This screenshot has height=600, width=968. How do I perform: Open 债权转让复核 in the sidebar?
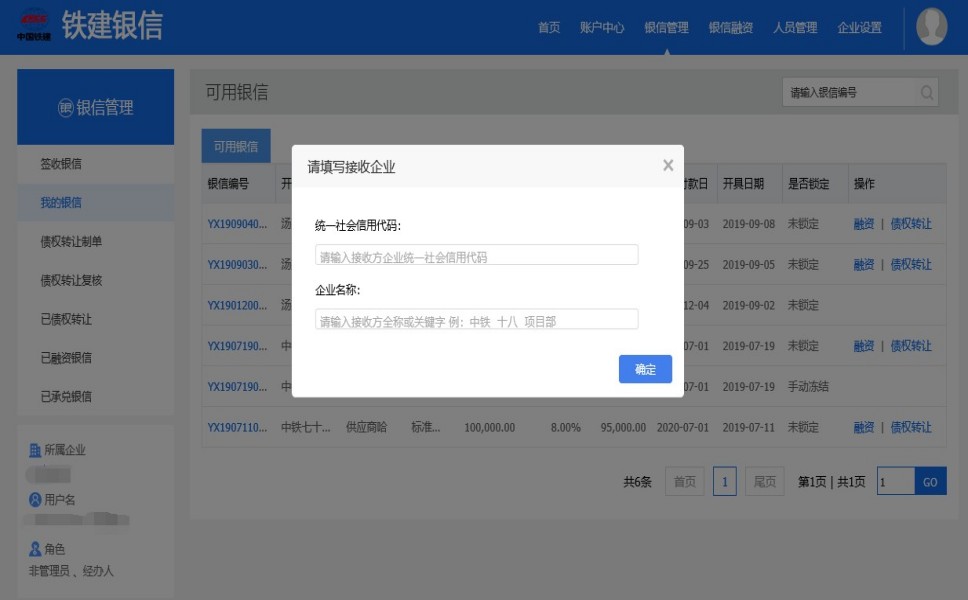point(70,280)
